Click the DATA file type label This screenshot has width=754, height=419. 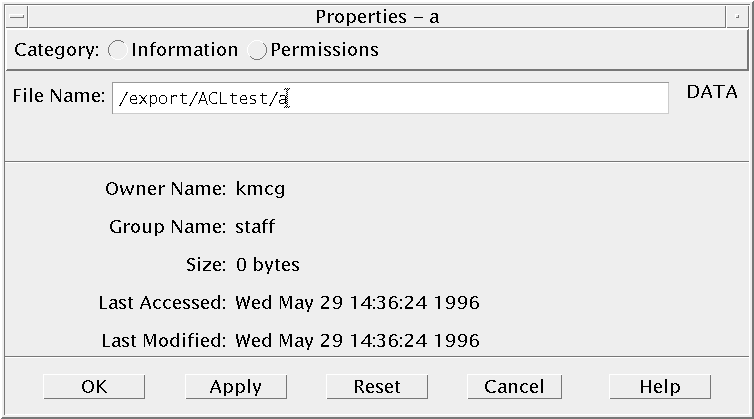pyautogui.click(x=712, y=92)
